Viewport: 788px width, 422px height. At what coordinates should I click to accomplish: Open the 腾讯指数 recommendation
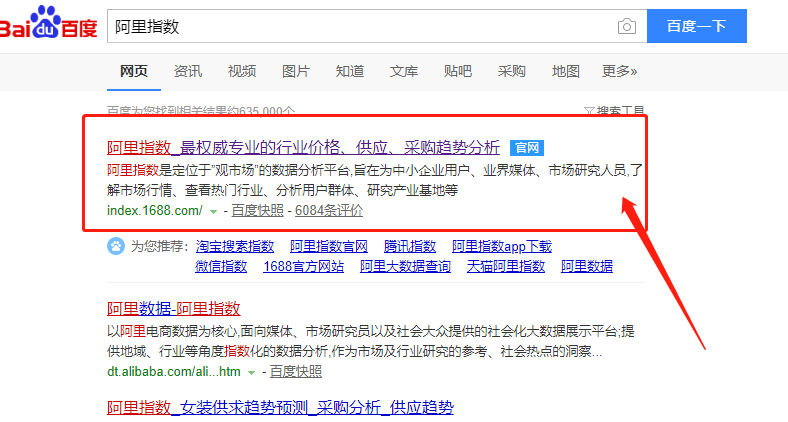410,246
